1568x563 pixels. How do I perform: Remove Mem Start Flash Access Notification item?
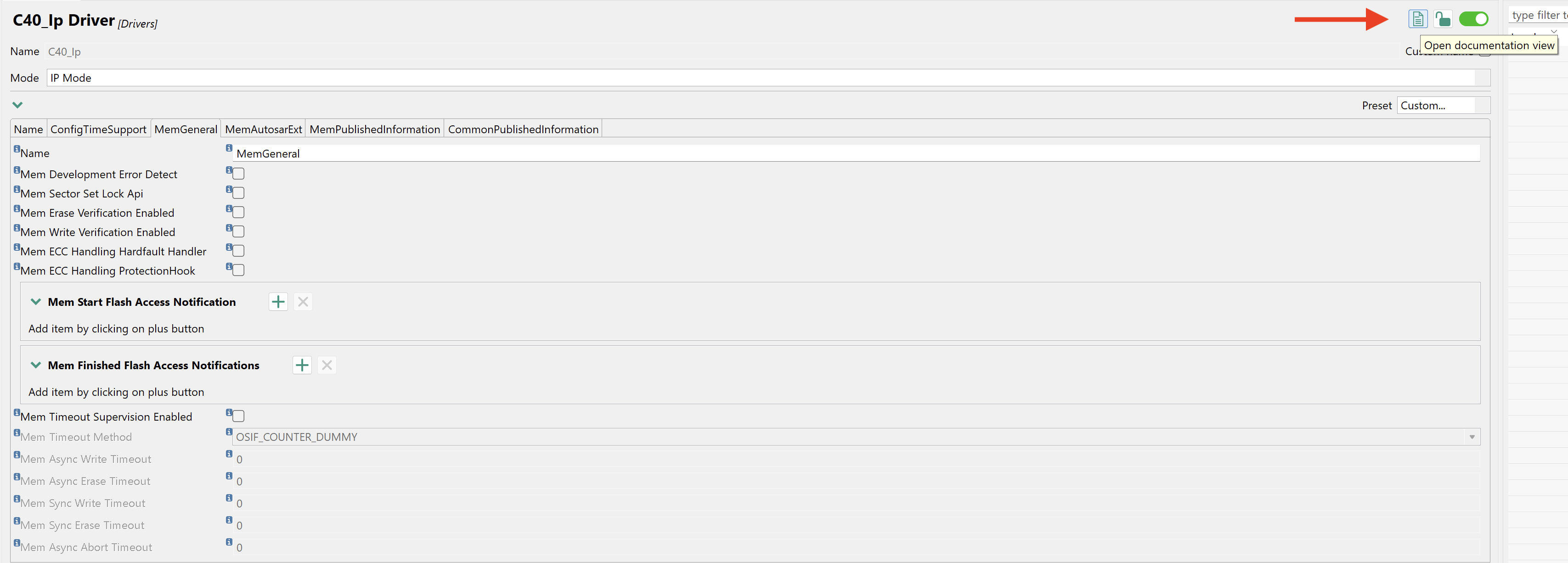point(303,302)
